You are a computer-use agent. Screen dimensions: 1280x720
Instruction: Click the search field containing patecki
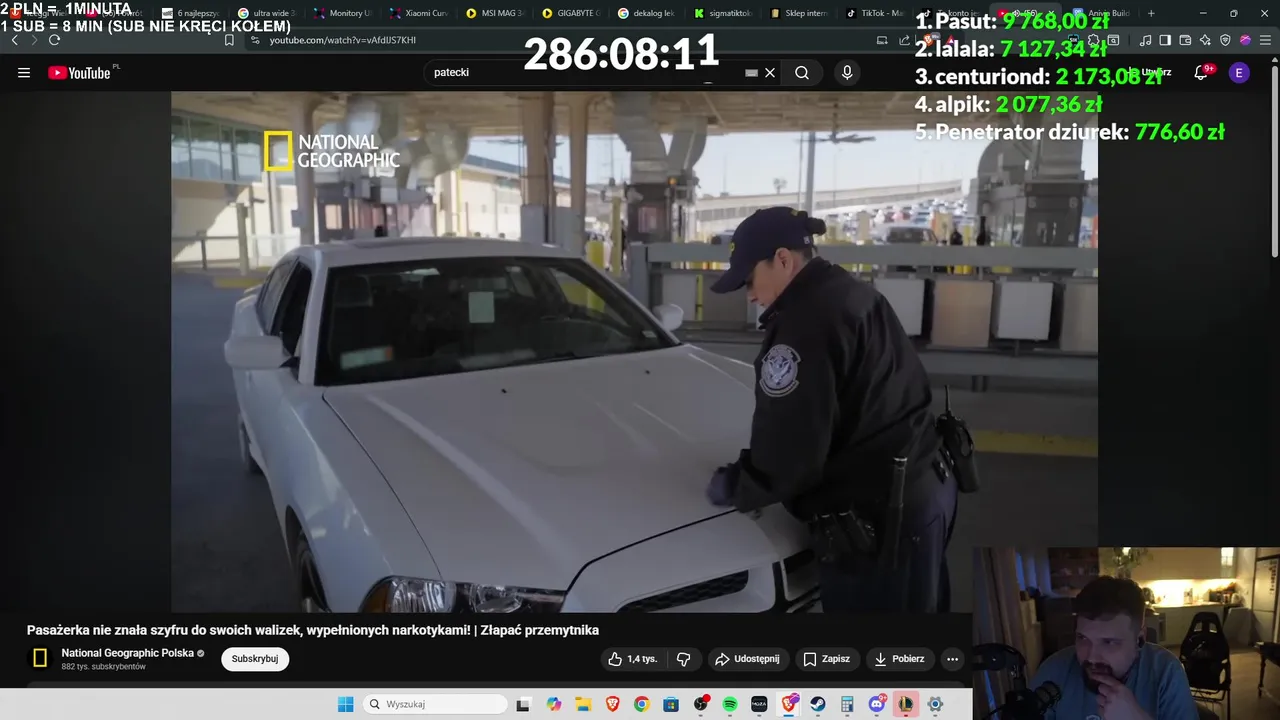[x=590, y=72]
